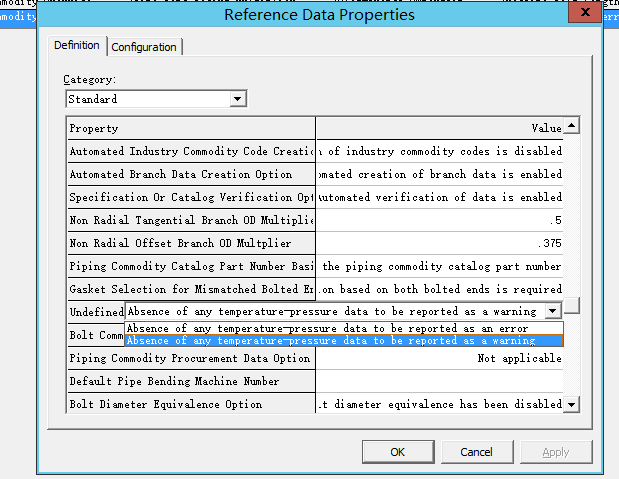Choose 'reported as an error' option
The height and width of the screenshot is (479, 619).
click(x=343, y=329)
